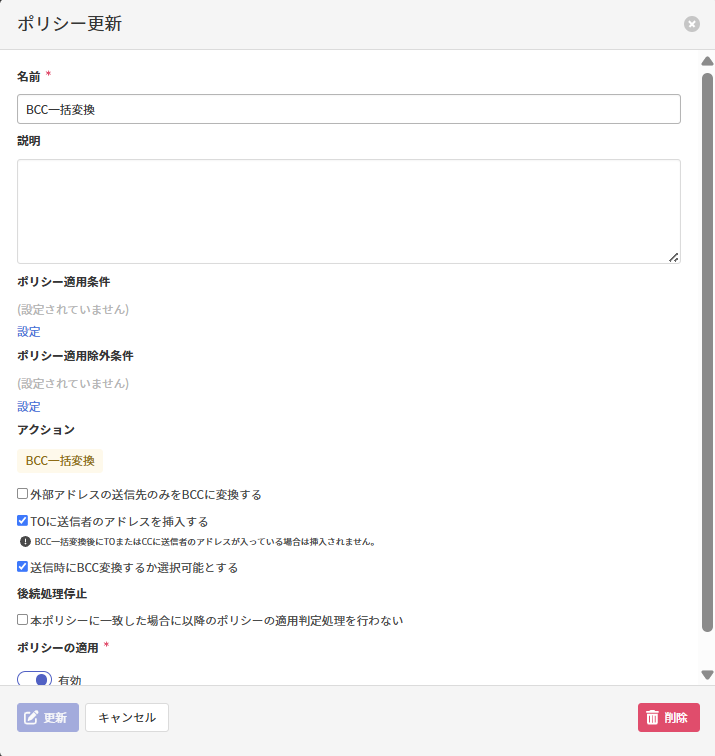Click the vertical scrollbar thumb
The image size is (715, 756).
[x=707, y=350]
